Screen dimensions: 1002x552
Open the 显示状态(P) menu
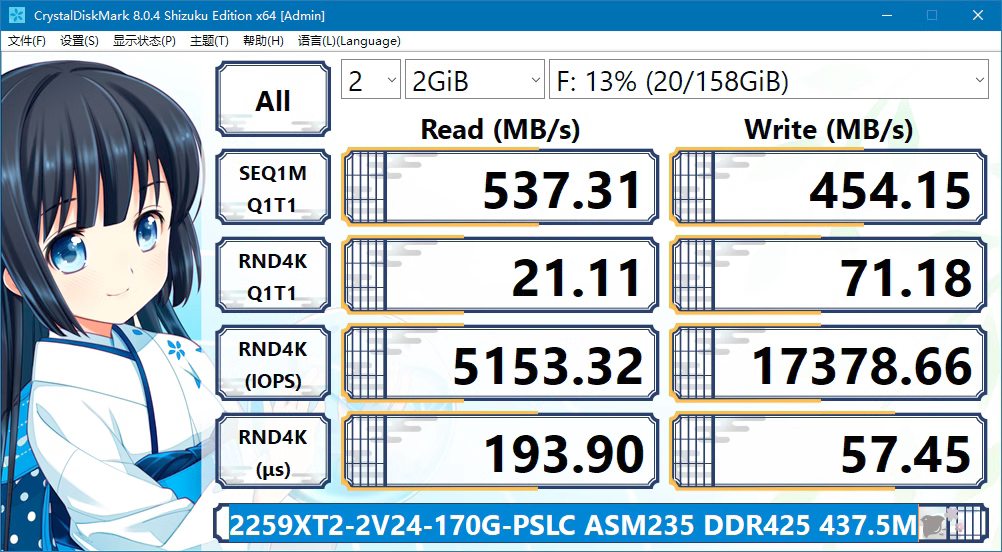pyautogui.click(x=144, y=41)
